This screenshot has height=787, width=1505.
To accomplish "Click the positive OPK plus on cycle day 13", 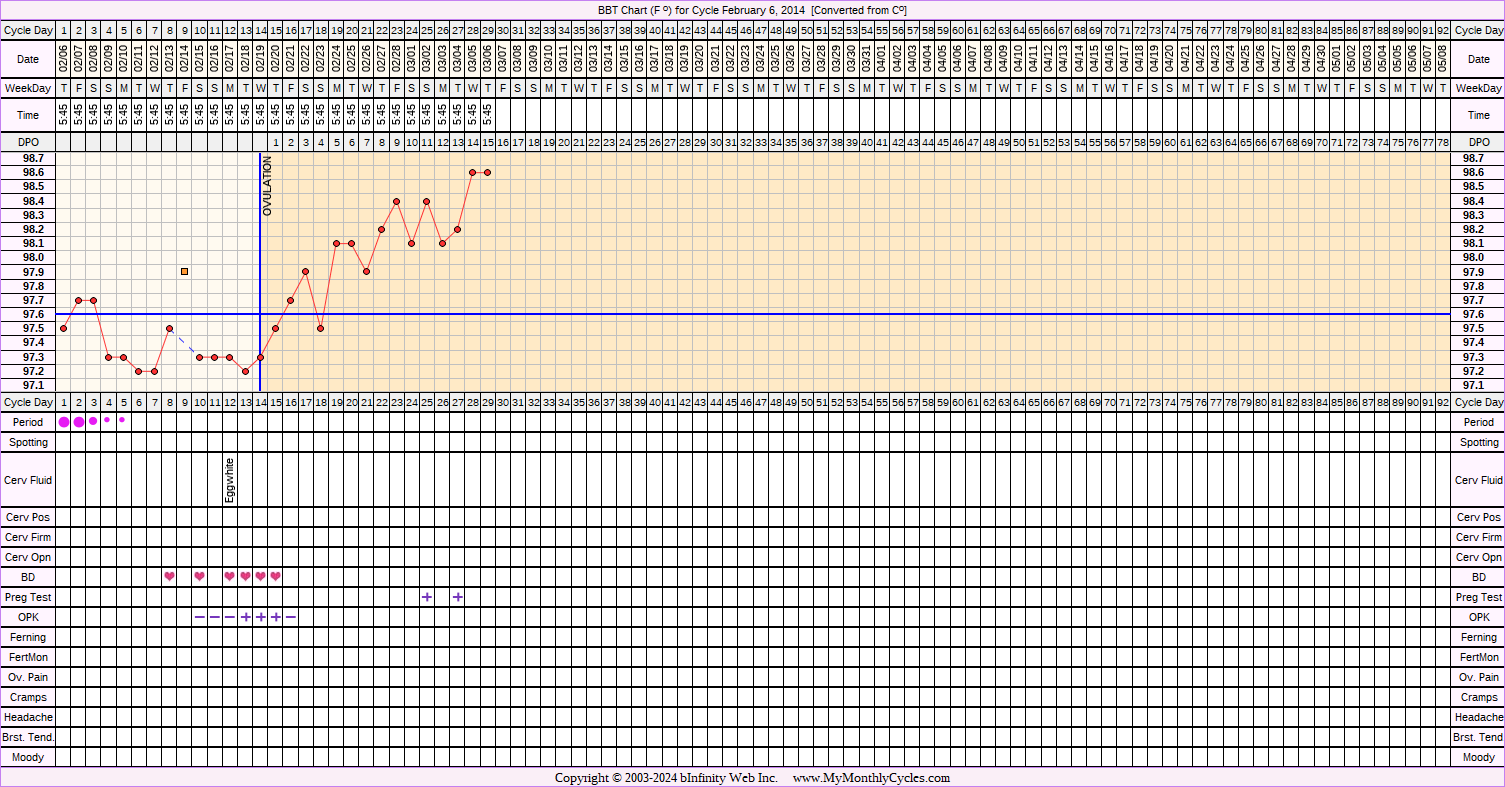I will (x=245, y=617).
